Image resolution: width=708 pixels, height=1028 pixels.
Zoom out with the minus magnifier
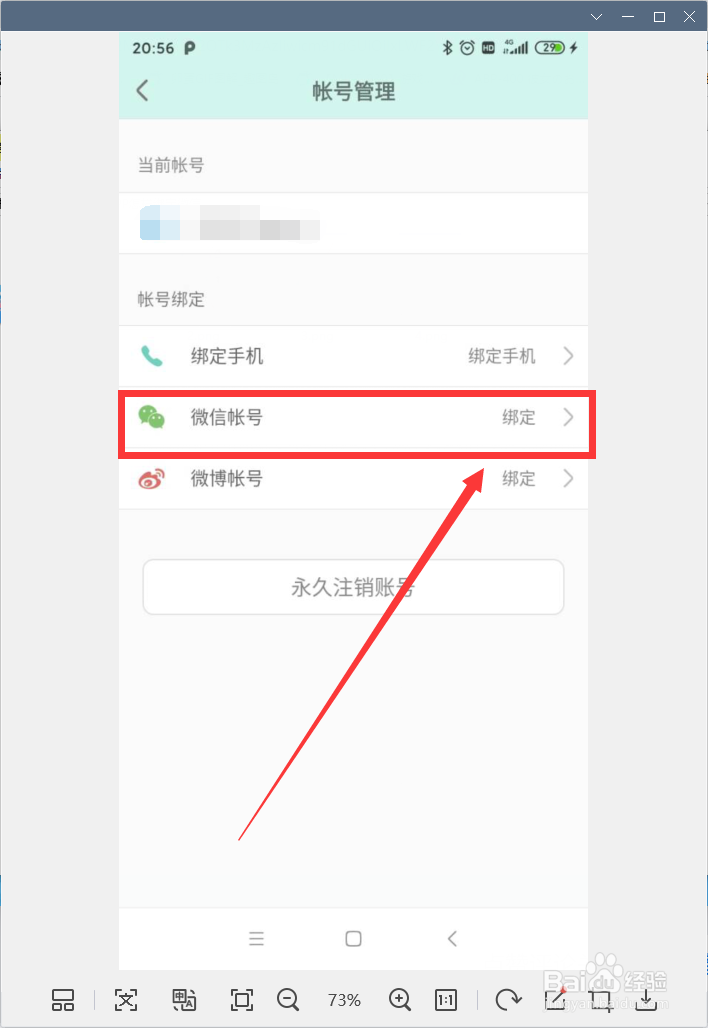click(x=288, y=1000)
